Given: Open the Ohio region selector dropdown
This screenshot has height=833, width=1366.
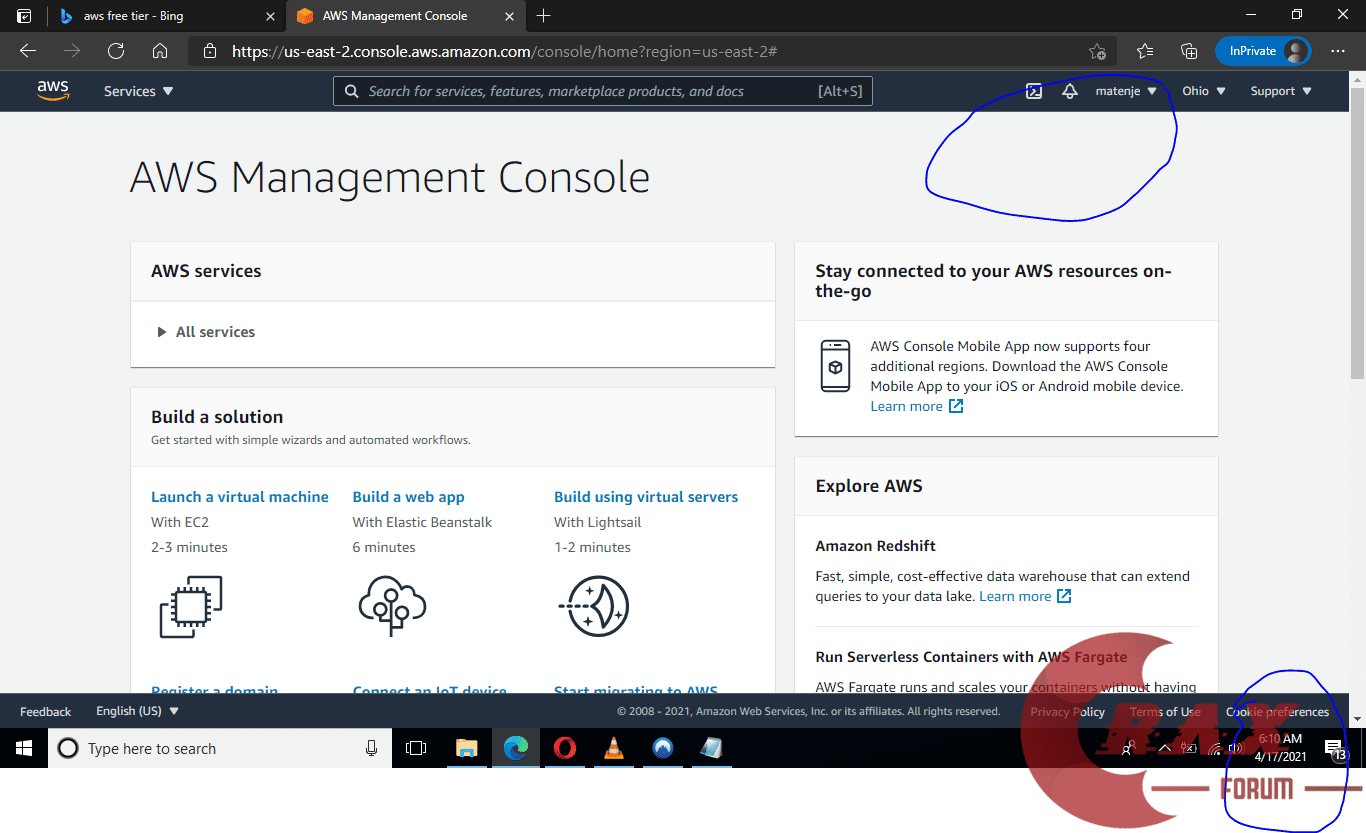Looking at the screenshot, I should click(1203, 91).
